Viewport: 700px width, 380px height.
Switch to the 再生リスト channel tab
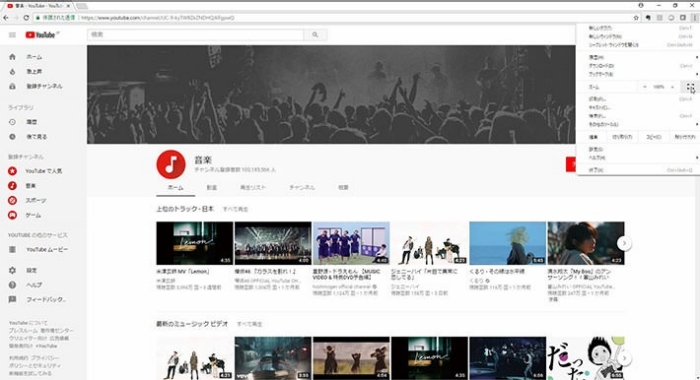pos(253,188)
